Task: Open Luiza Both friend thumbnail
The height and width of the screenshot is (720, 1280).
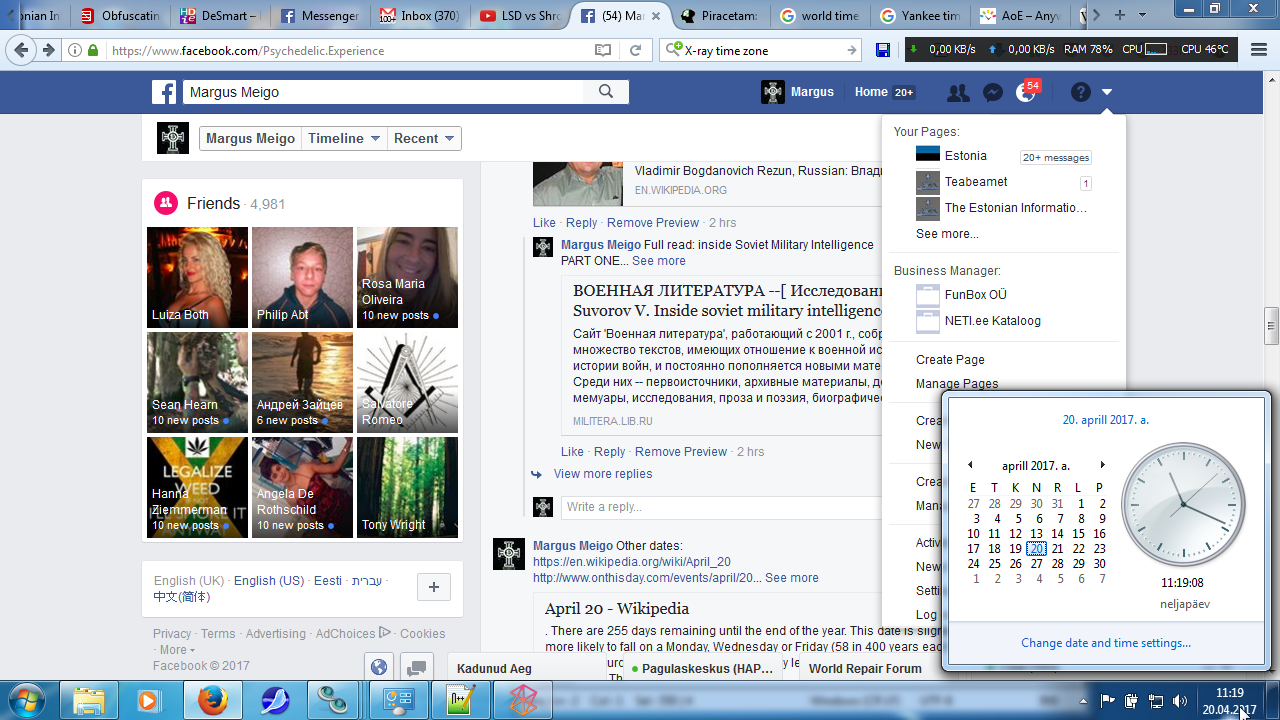Action: 197,277
